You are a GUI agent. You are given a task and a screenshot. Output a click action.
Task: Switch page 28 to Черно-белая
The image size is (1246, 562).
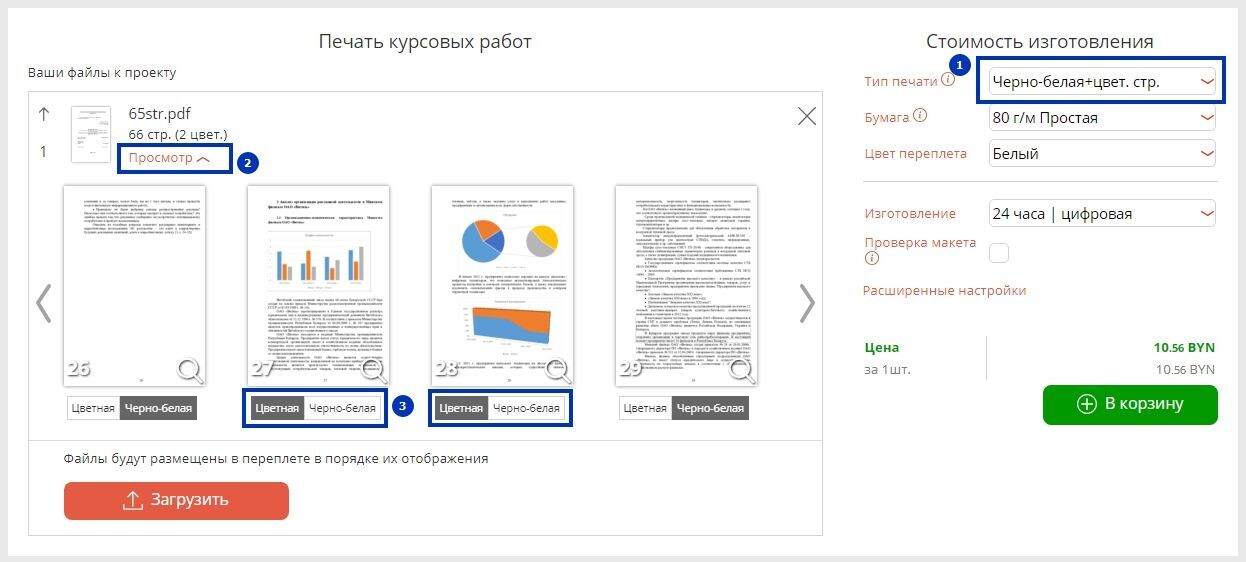[526, 408]
